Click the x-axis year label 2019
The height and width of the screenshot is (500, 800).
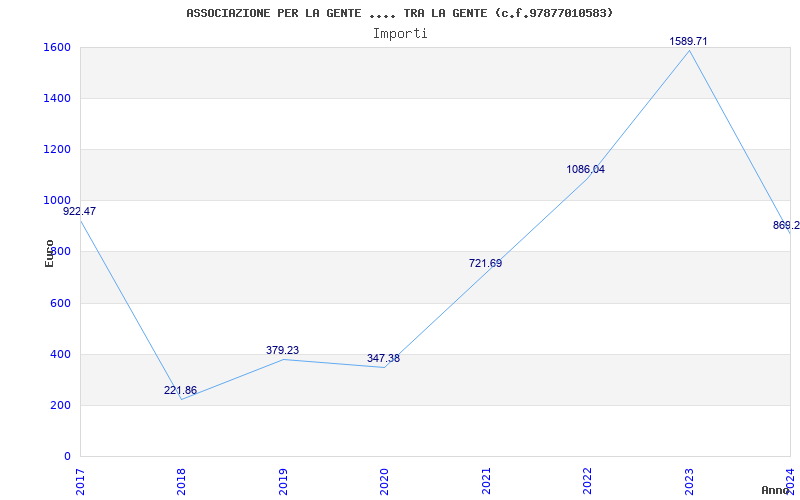[x=283, y=481]
